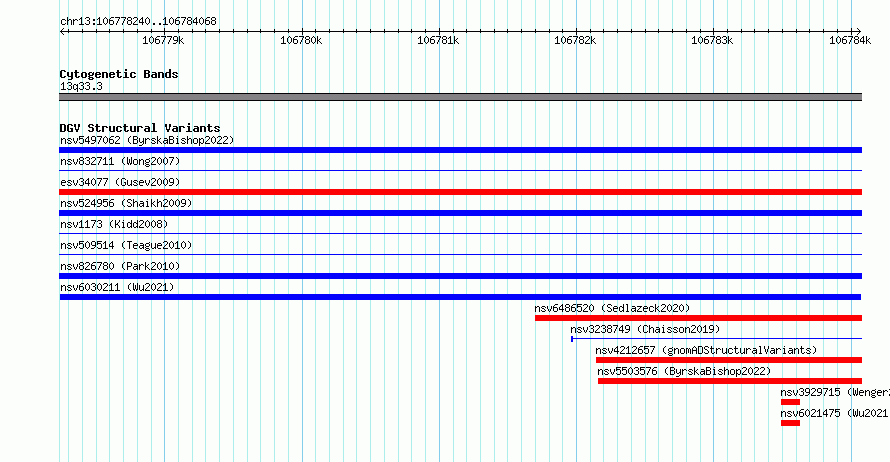Viewport: 890px width, 462px height.
Task: Open nsv3238749 (Chaisson2019) variant label
Action: coord(645,329)
